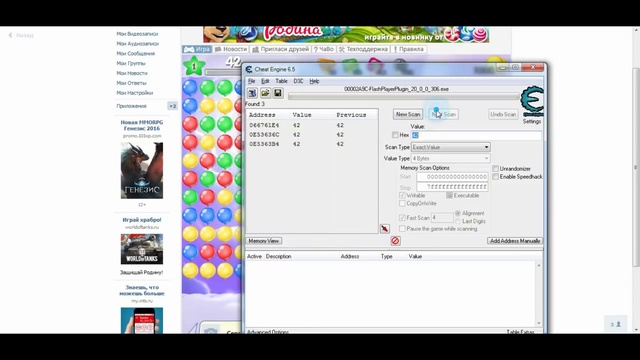This screenshot has width=640, height=360.
Task: Click the address table vertical scrollbar
Action: click(x=539, y=294)
